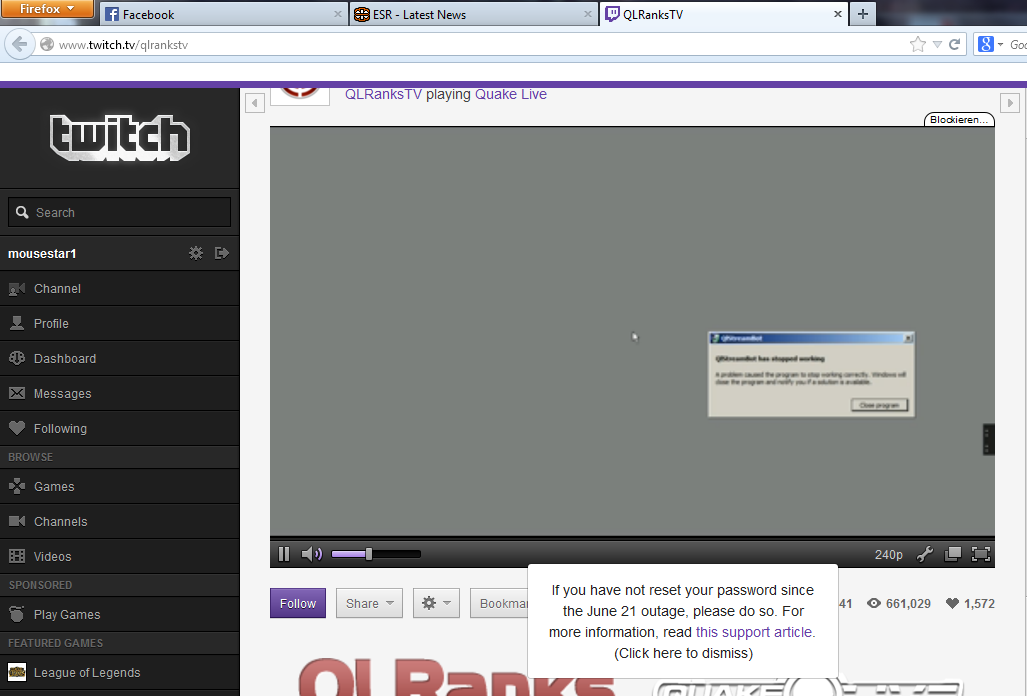Mute the stream audio speaker icon
Viewport: 1027px width, 696px height.
[312, 554]
